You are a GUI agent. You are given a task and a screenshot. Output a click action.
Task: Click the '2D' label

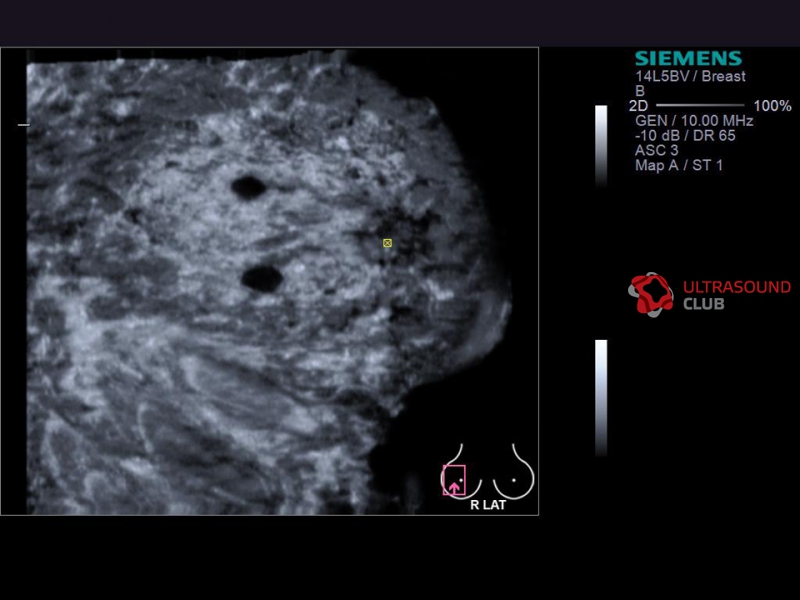[638, 106]
